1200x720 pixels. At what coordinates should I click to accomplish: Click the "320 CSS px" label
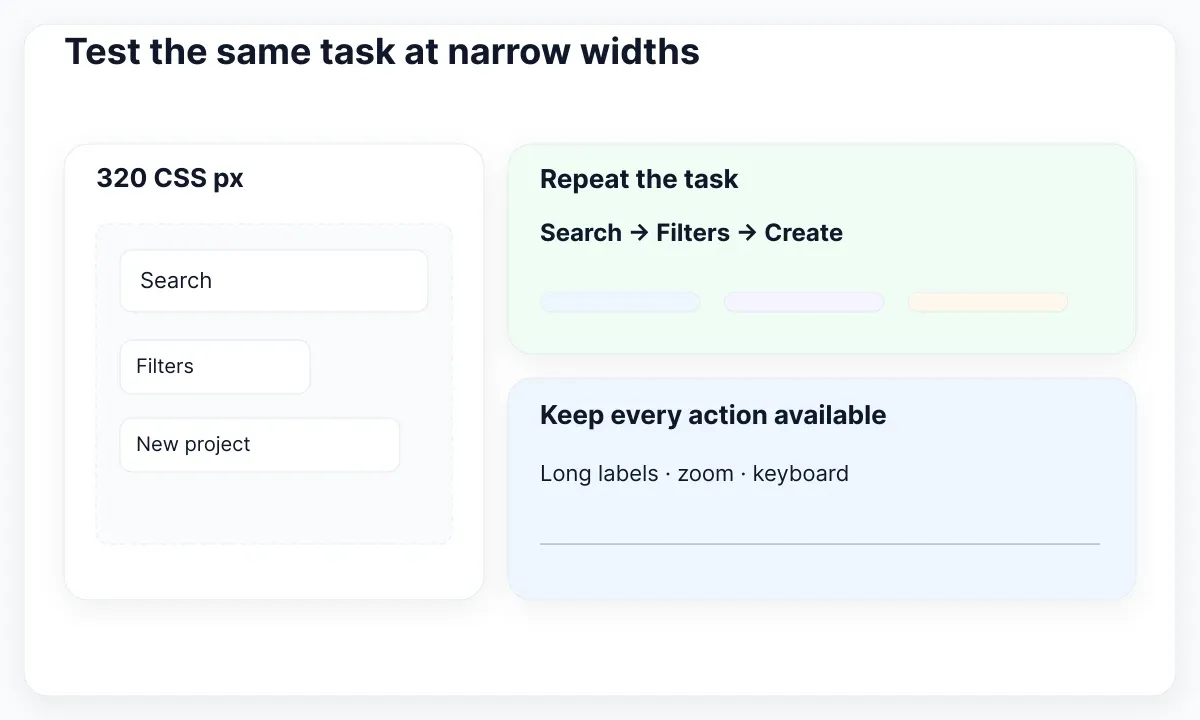tap(170, 179)
